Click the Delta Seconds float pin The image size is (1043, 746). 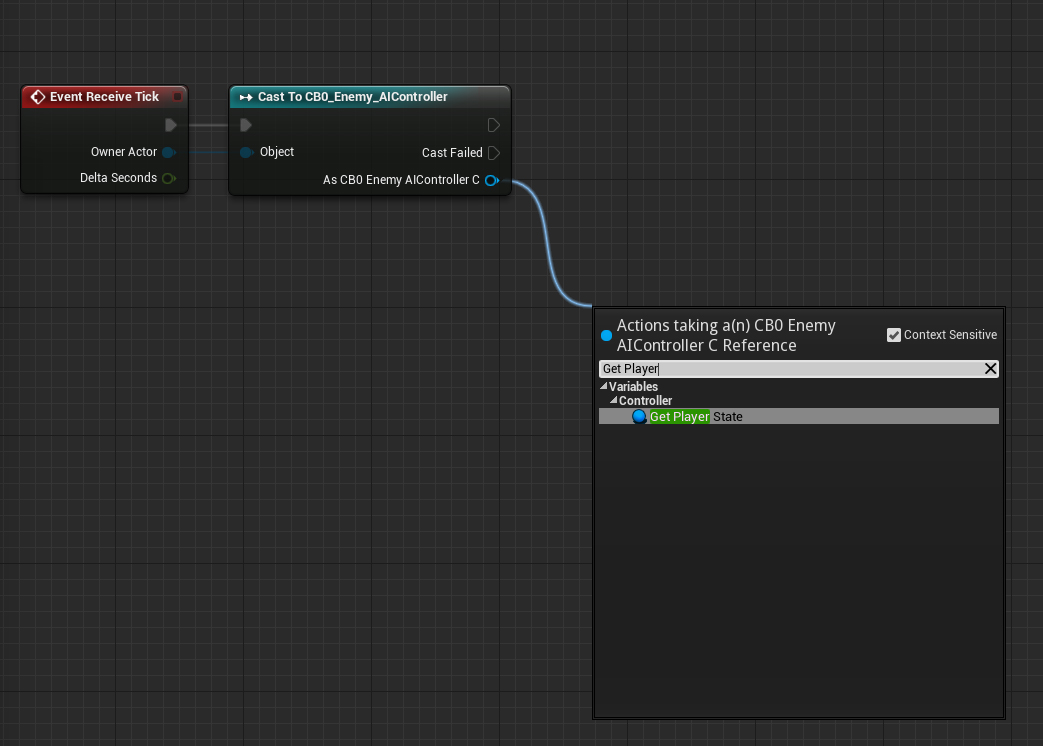[168, 177]
